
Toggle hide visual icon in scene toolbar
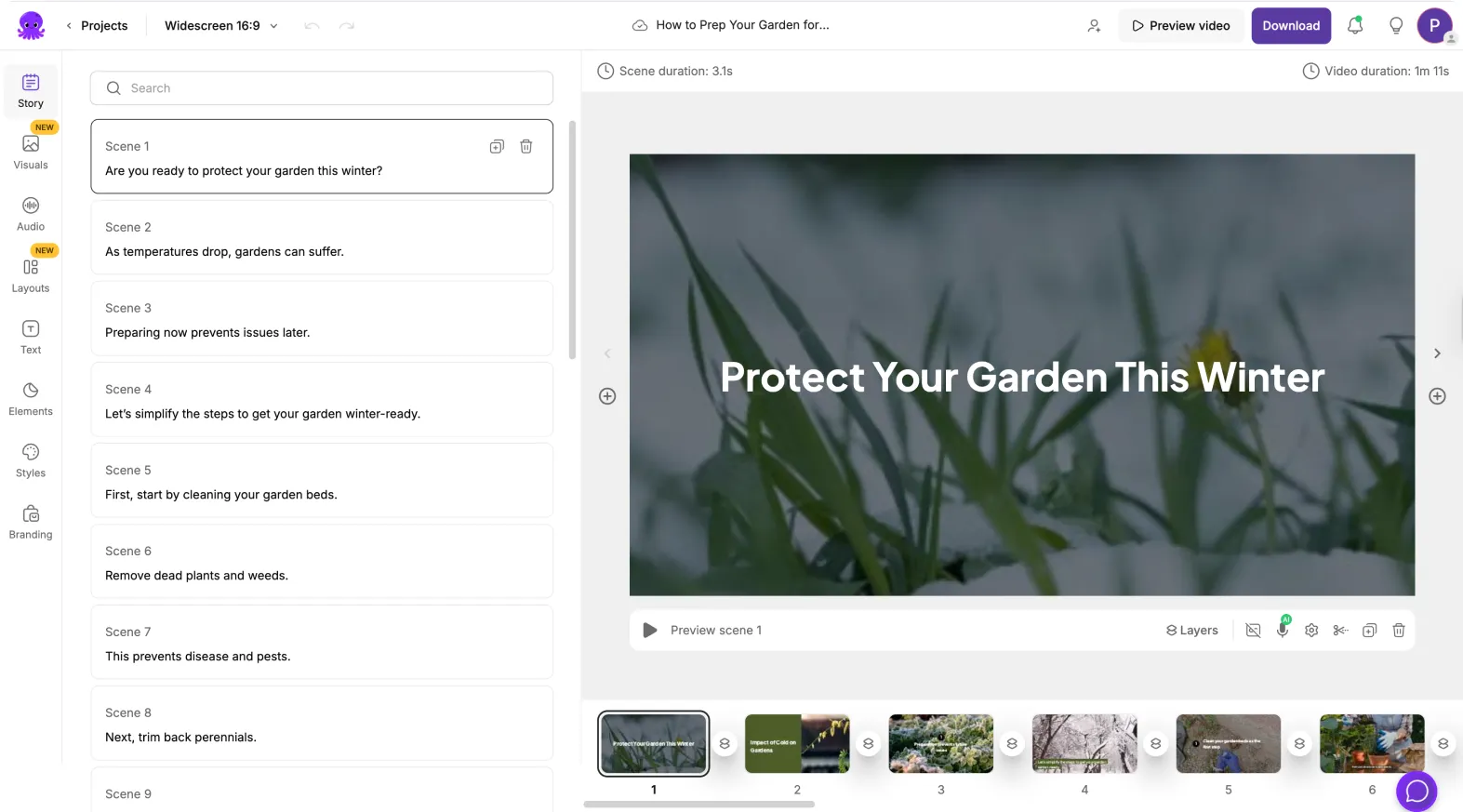(1253, 631)
